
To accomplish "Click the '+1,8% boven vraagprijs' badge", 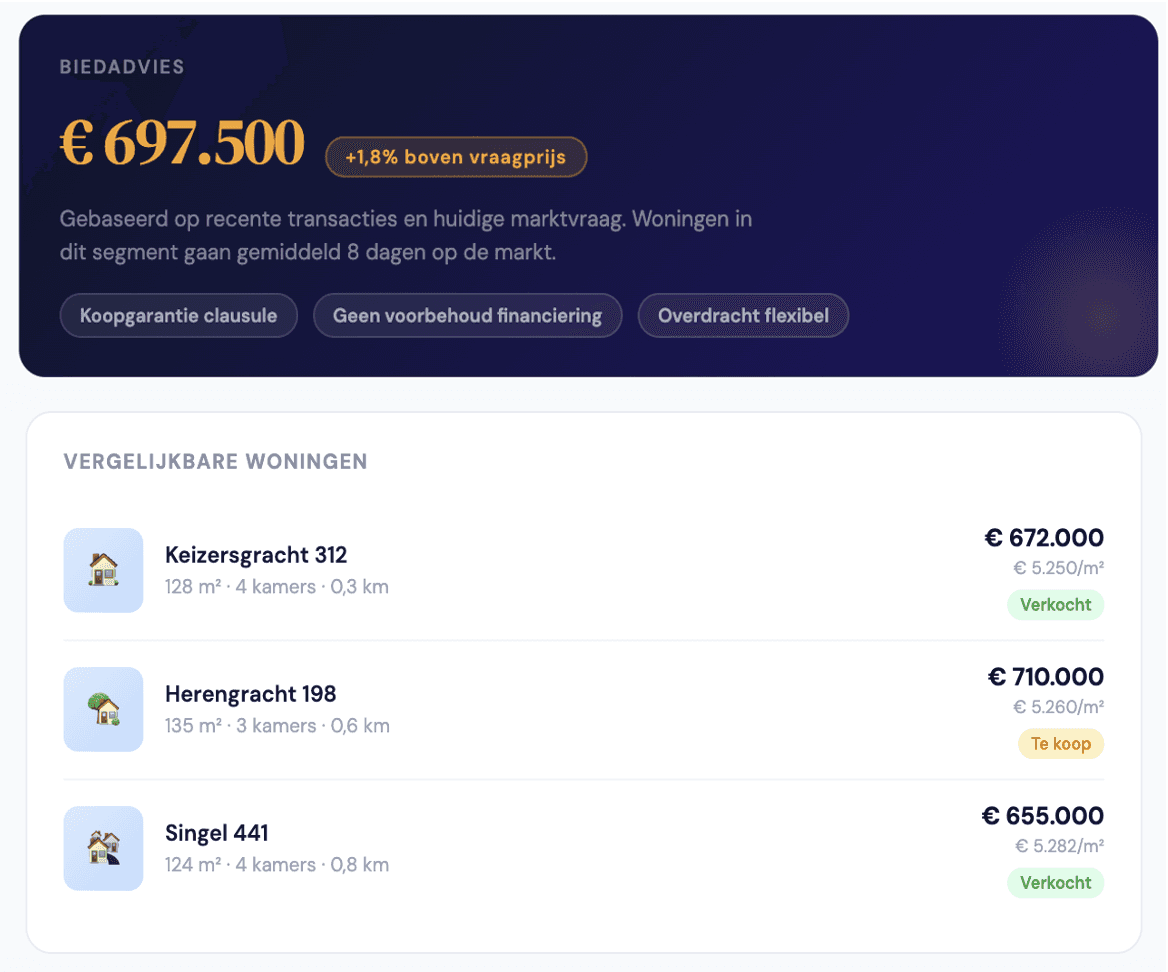I will tap(456, 157).
